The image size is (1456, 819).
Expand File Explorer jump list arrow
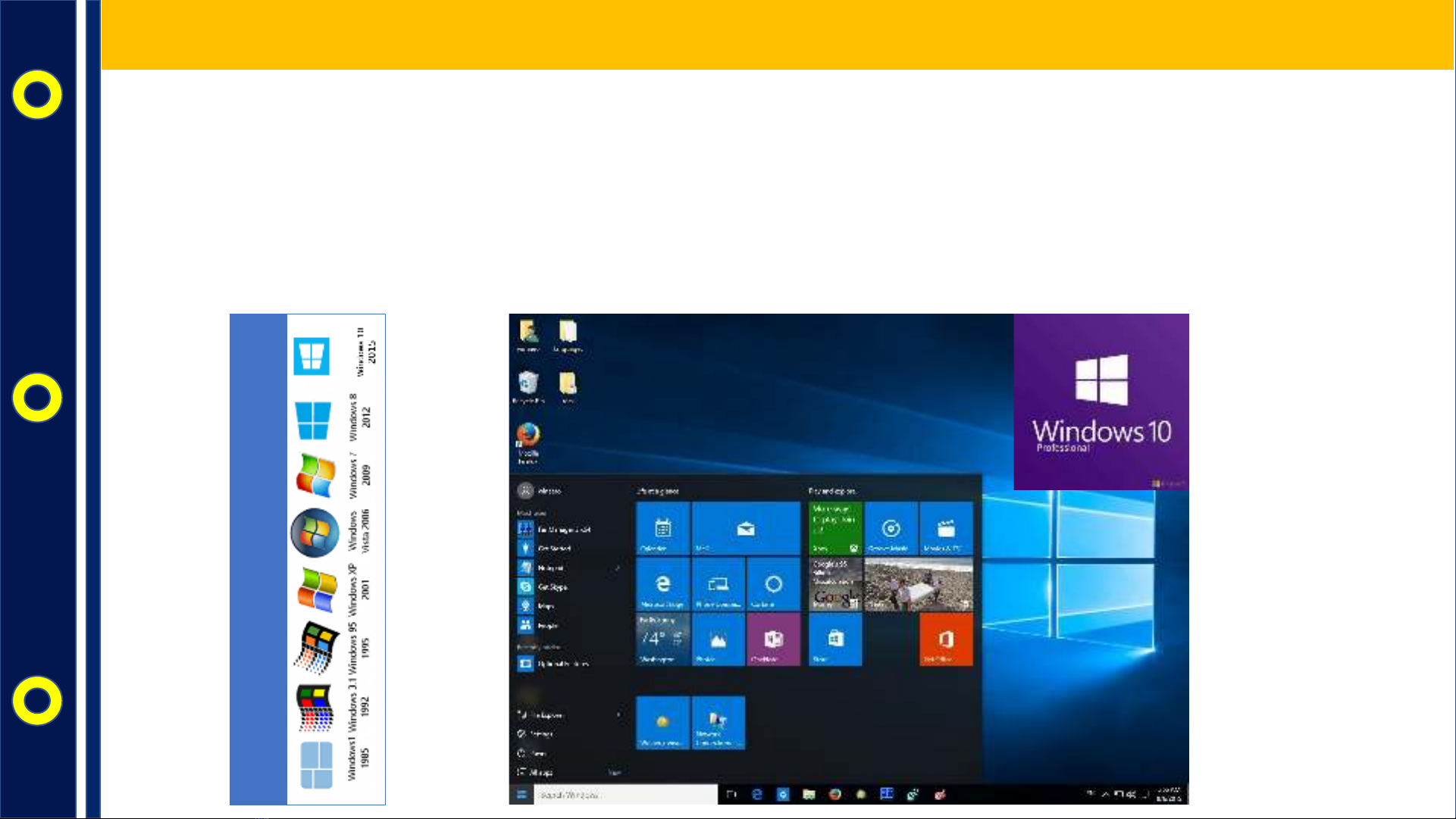coord(618,714)
